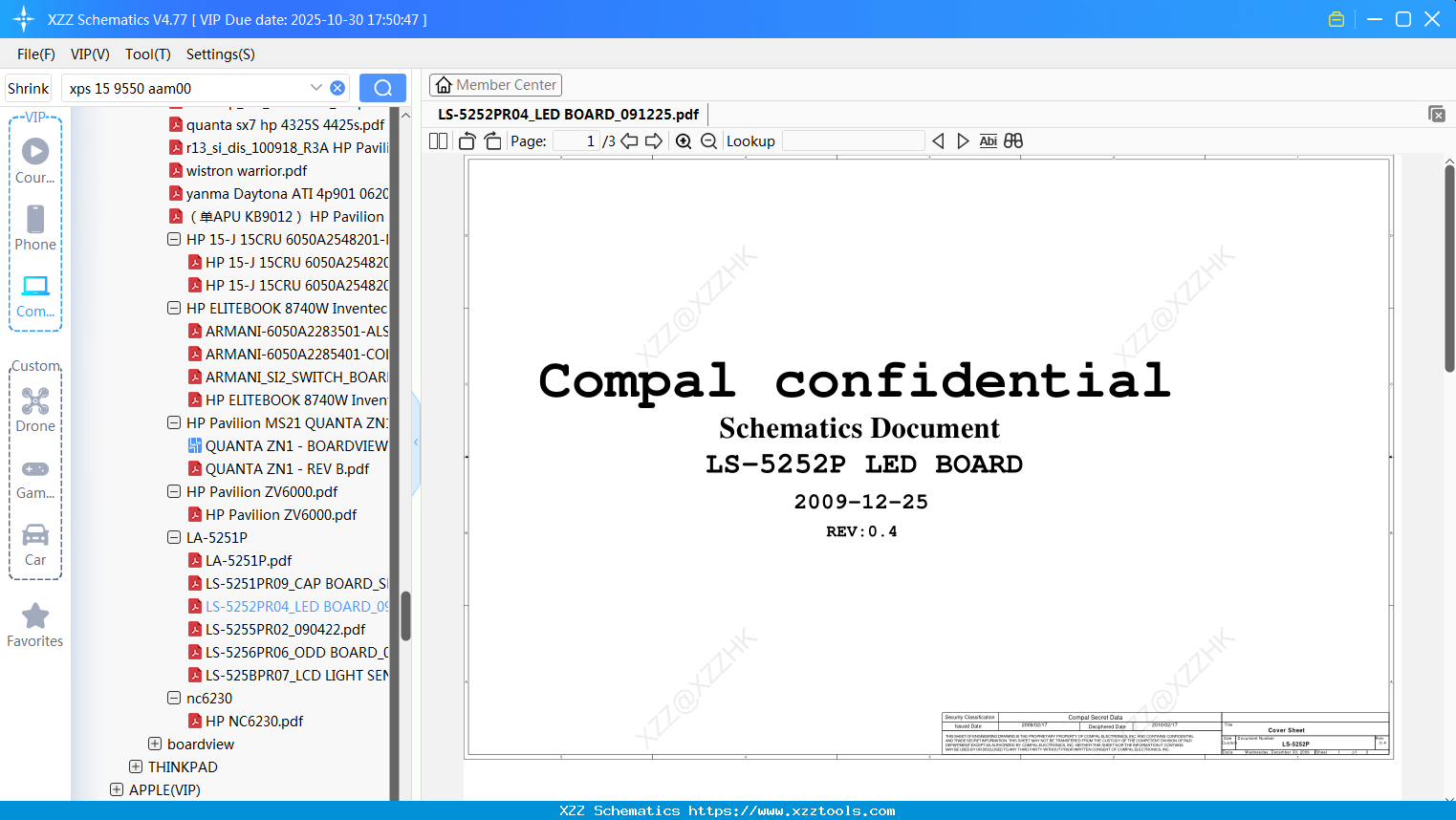Open Drone category in sidebar
This screenshot has width=1456, height=820.
click(35, 410)
